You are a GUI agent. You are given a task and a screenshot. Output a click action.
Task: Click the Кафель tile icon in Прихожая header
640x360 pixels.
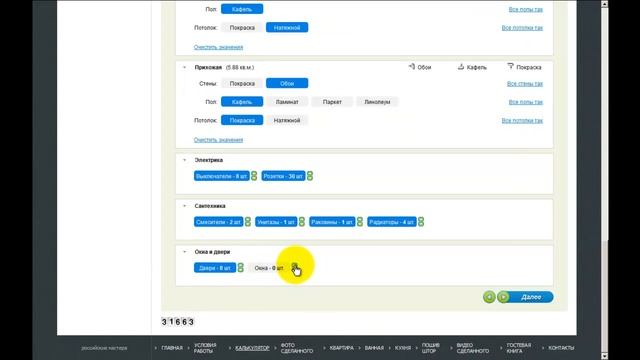(461, 67)
